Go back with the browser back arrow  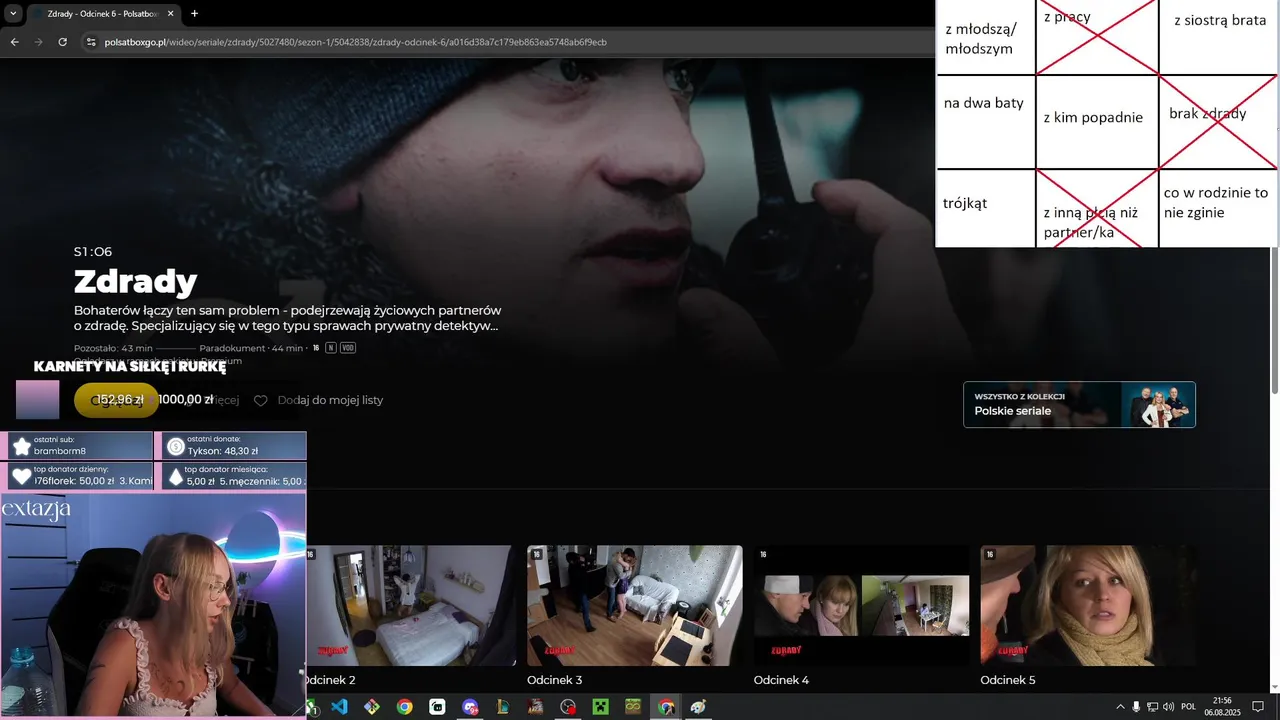tap(14, 42)
